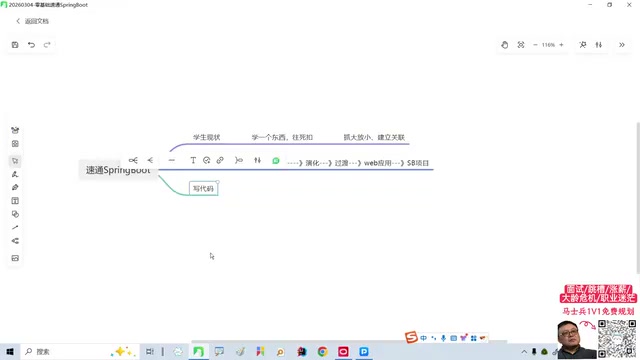Open Chrome from the taskbar
The image size is (640, 360).
pos(322,351)
